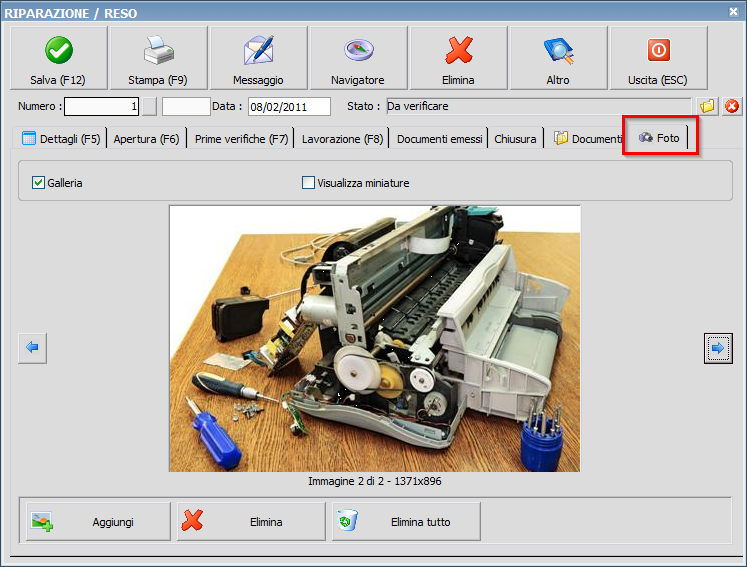The image size is (747, 567).
Task: Select the Foto tab
Action: (659, 138)
